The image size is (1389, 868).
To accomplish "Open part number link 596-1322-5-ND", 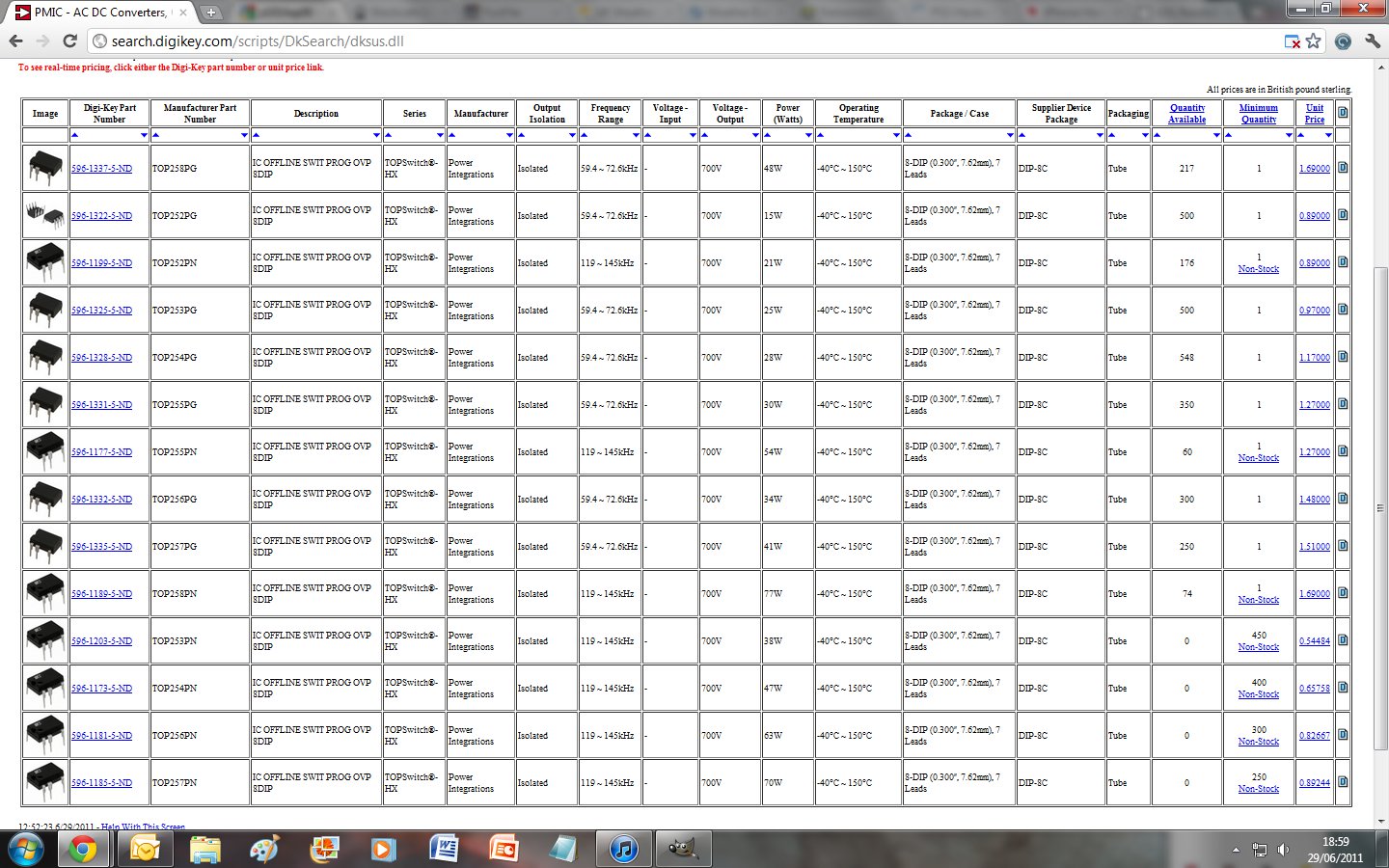I will tap(101, 216).
